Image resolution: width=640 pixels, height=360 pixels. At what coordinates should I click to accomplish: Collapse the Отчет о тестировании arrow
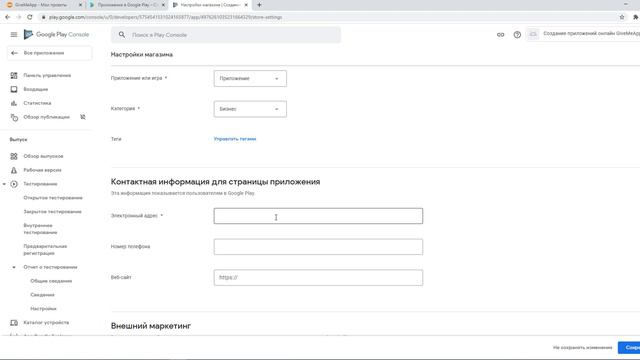[14, 267]
